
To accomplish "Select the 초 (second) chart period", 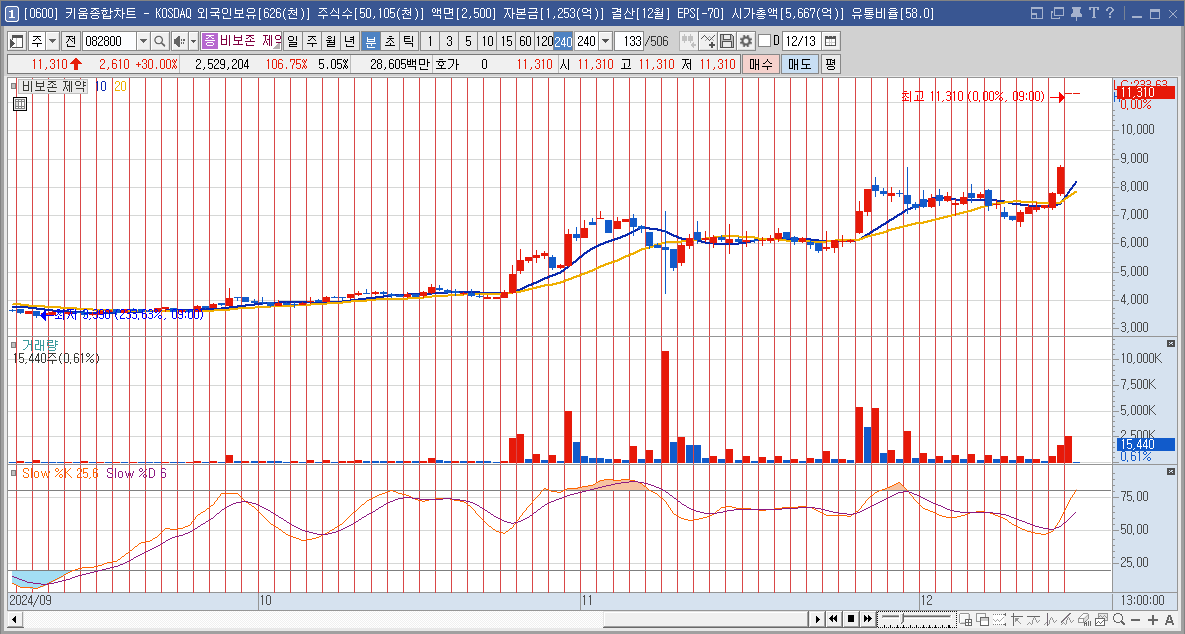I will [389, 42].
